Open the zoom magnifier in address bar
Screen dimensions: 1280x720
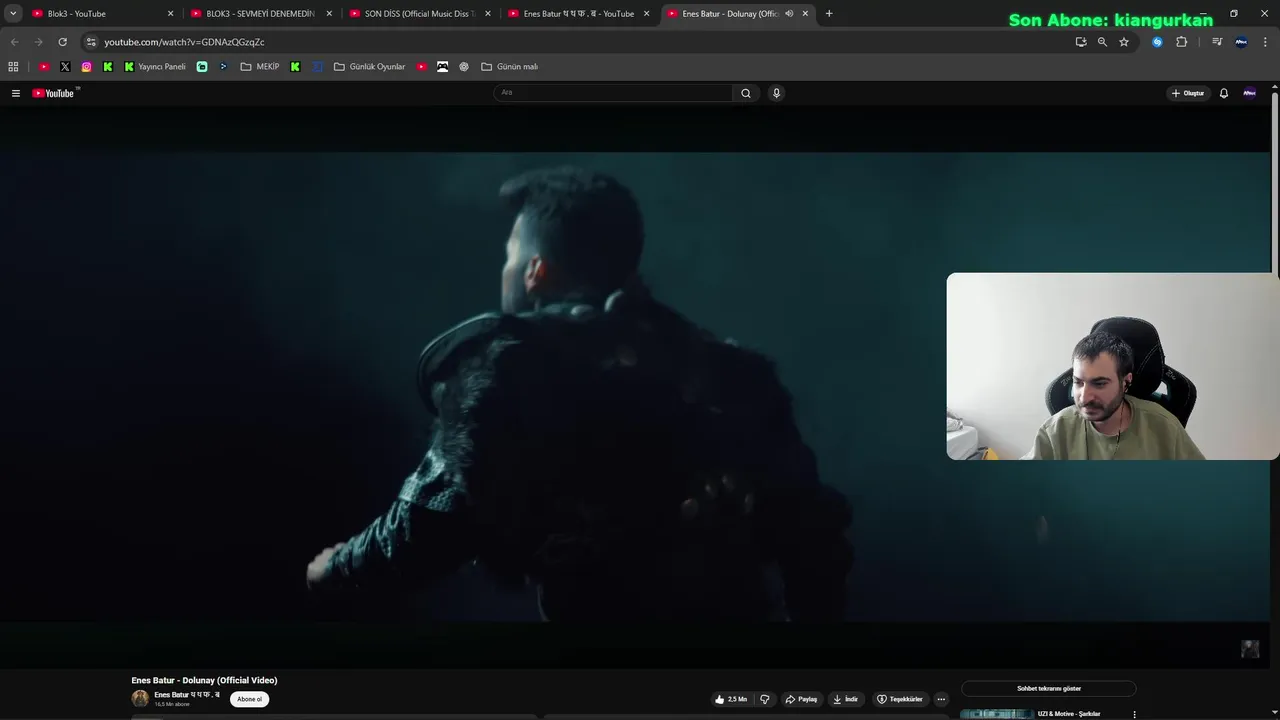coord(1102,42)
